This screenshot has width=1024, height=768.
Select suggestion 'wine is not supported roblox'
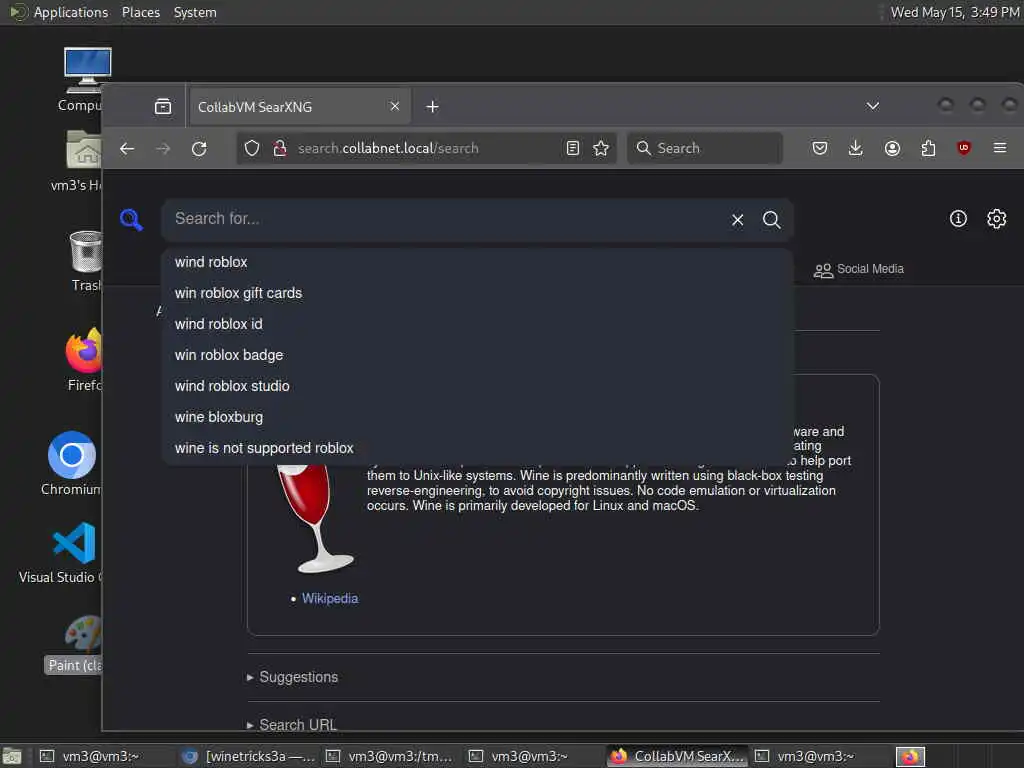[477, 448]
